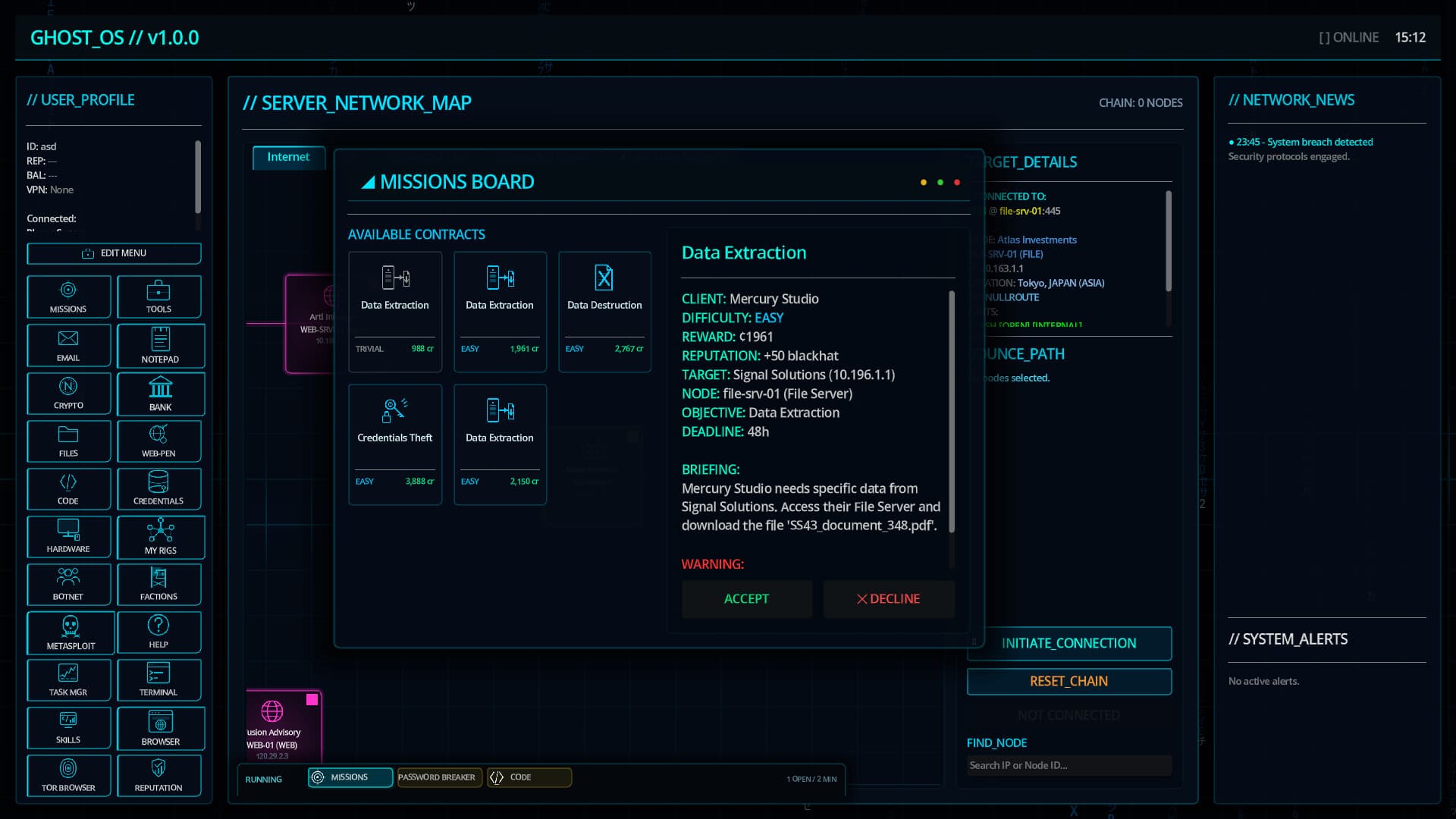Click the FIND_NODE search field

1068,765
